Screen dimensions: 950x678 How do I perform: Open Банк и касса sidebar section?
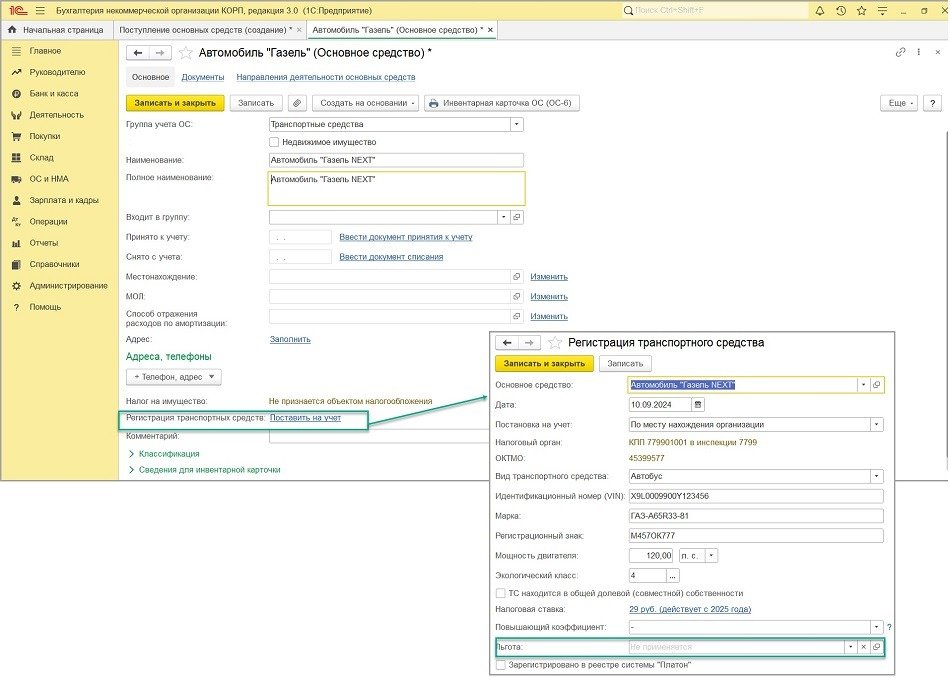53,93
